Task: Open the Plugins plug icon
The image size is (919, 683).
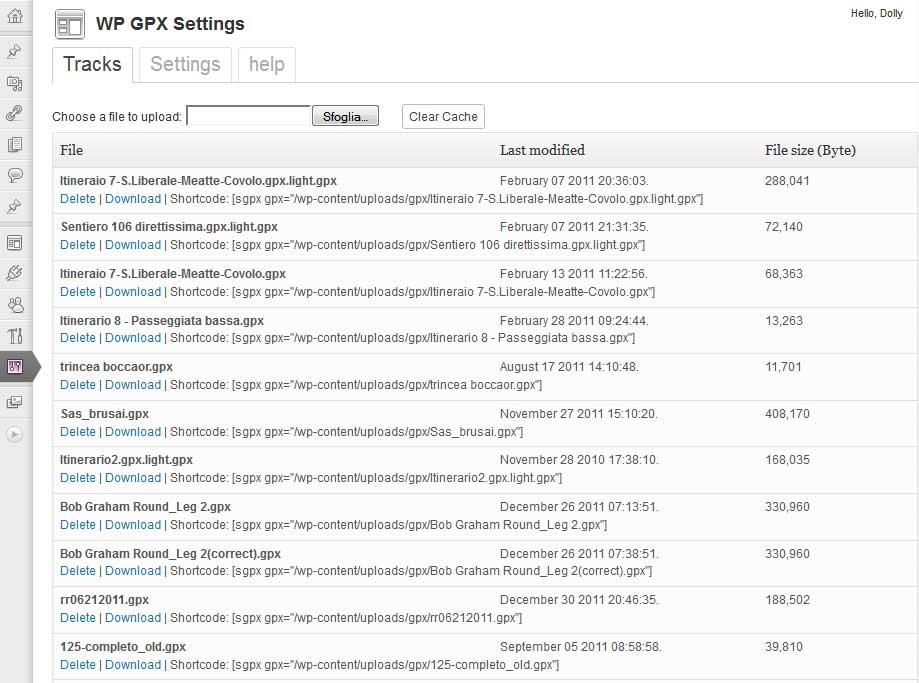Action: (x=15, y=273)
